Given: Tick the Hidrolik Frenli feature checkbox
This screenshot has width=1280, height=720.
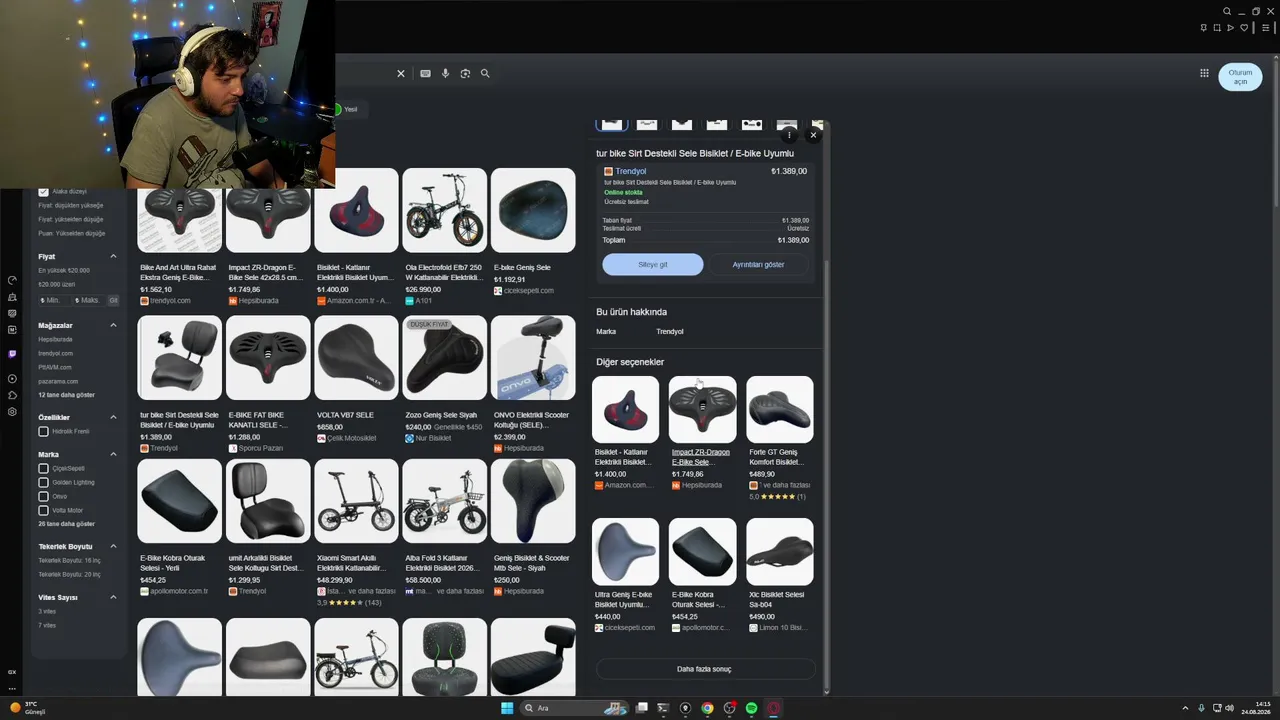Looking at the screenshot, I should [x=43, y=432].
